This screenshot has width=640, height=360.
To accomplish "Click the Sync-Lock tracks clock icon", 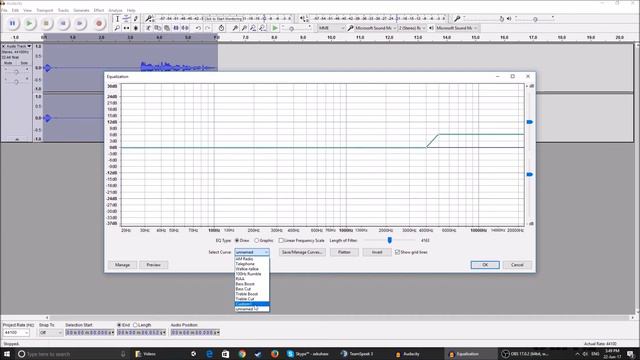I will coord(221,28).
